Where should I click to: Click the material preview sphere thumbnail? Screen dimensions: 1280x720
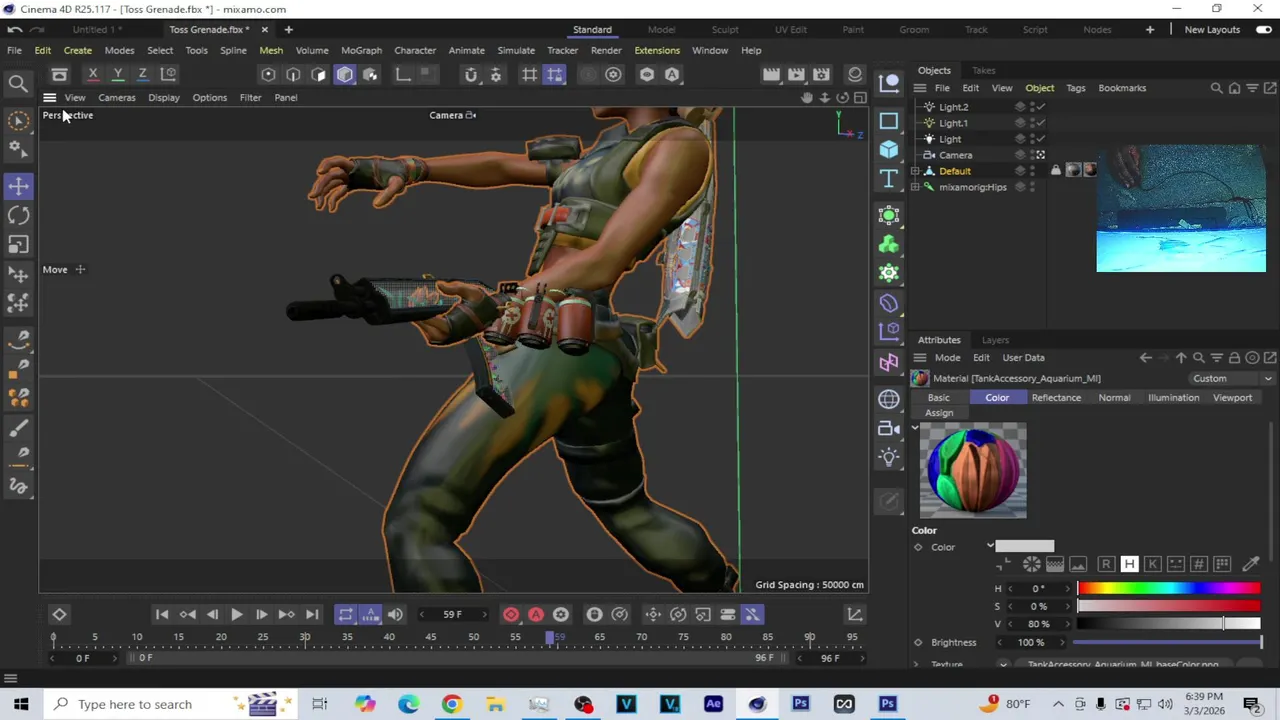973,471
